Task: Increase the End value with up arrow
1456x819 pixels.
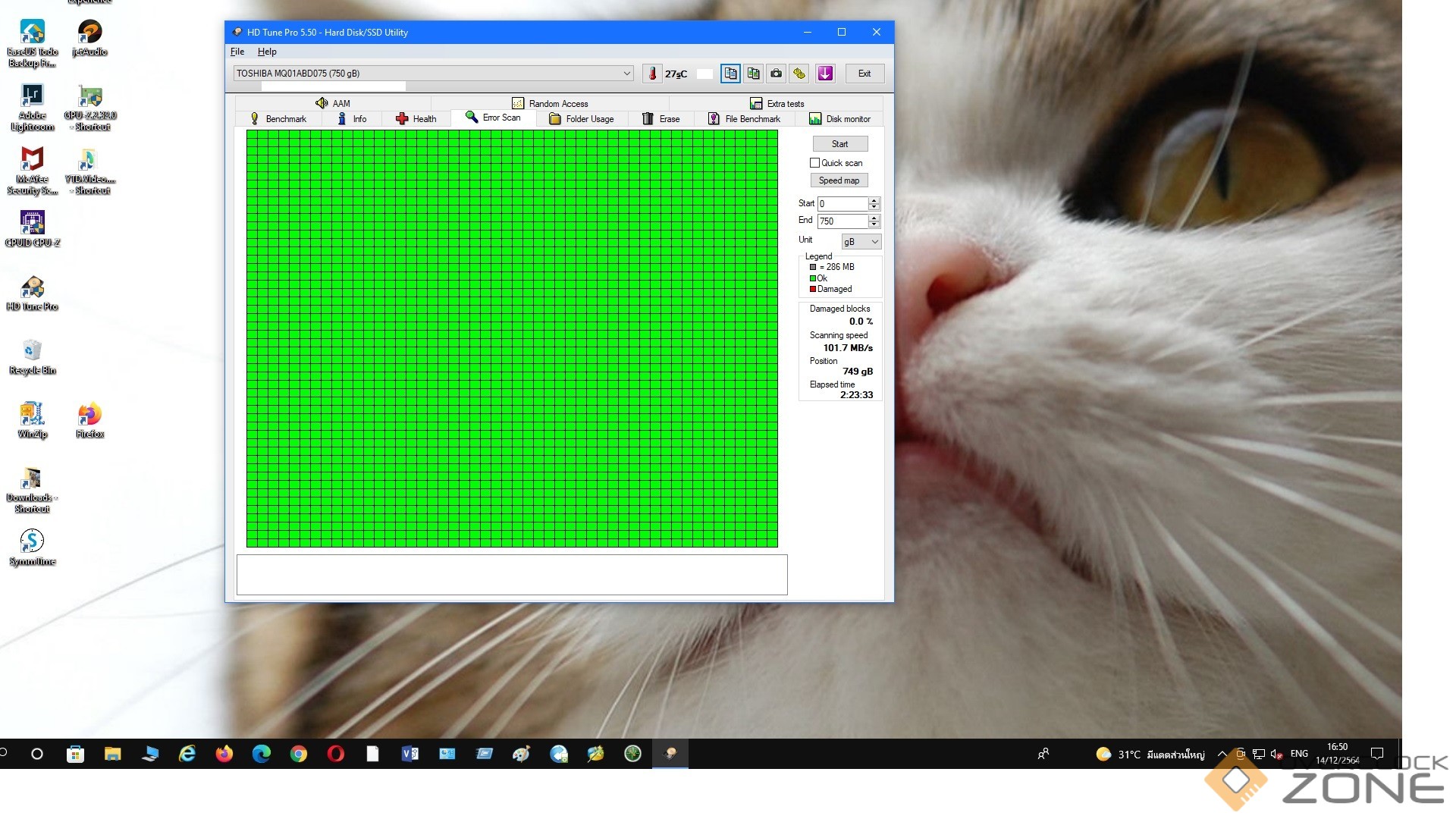Action: [x=874, y=218]
